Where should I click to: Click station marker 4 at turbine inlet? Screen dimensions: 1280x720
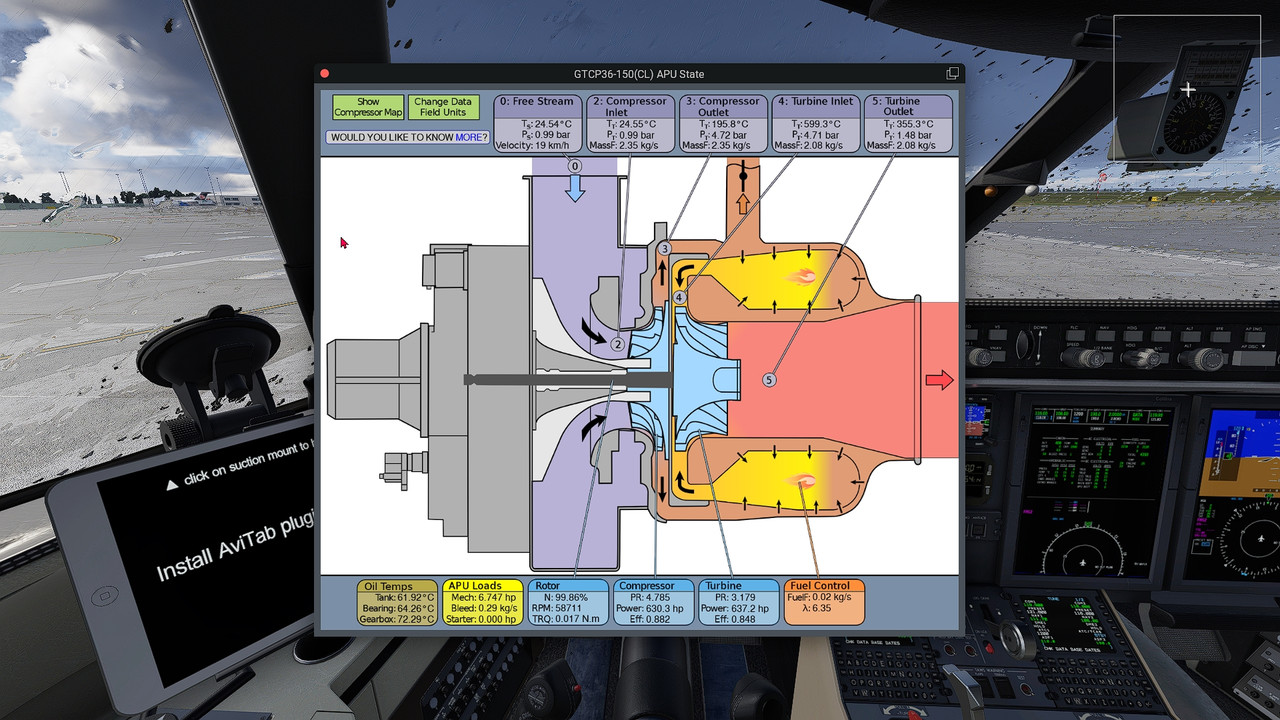point(679,297)
